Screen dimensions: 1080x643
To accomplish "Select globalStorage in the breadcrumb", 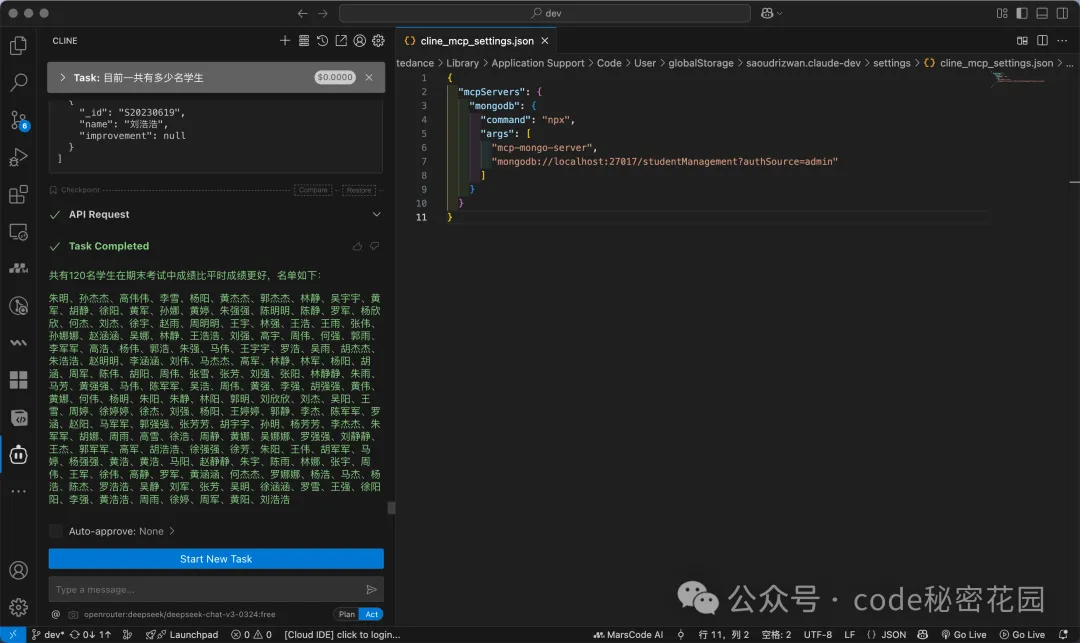I will (x=700, y=63).
